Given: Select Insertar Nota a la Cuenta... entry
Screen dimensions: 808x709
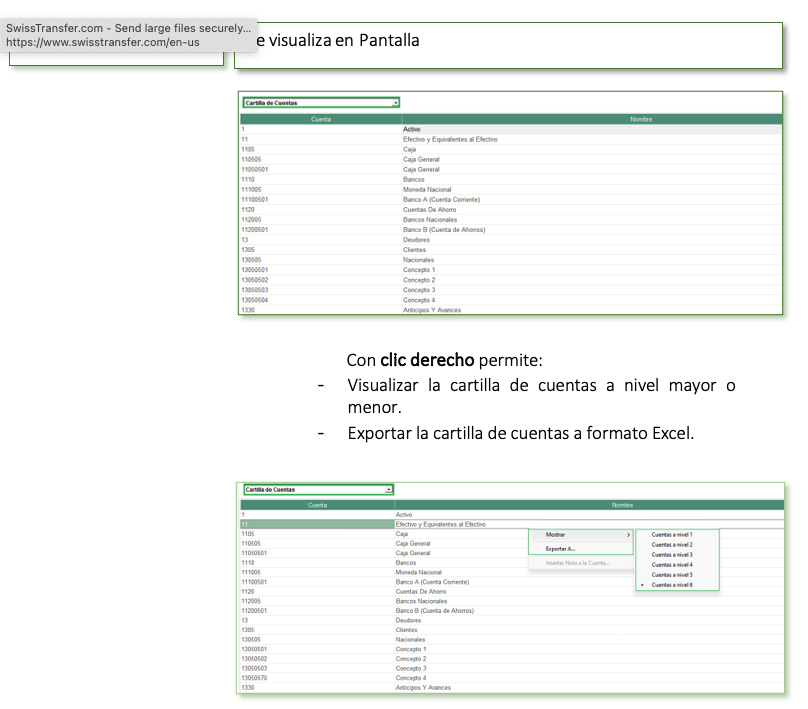Looking at the screenshot, I should [581, 563].
